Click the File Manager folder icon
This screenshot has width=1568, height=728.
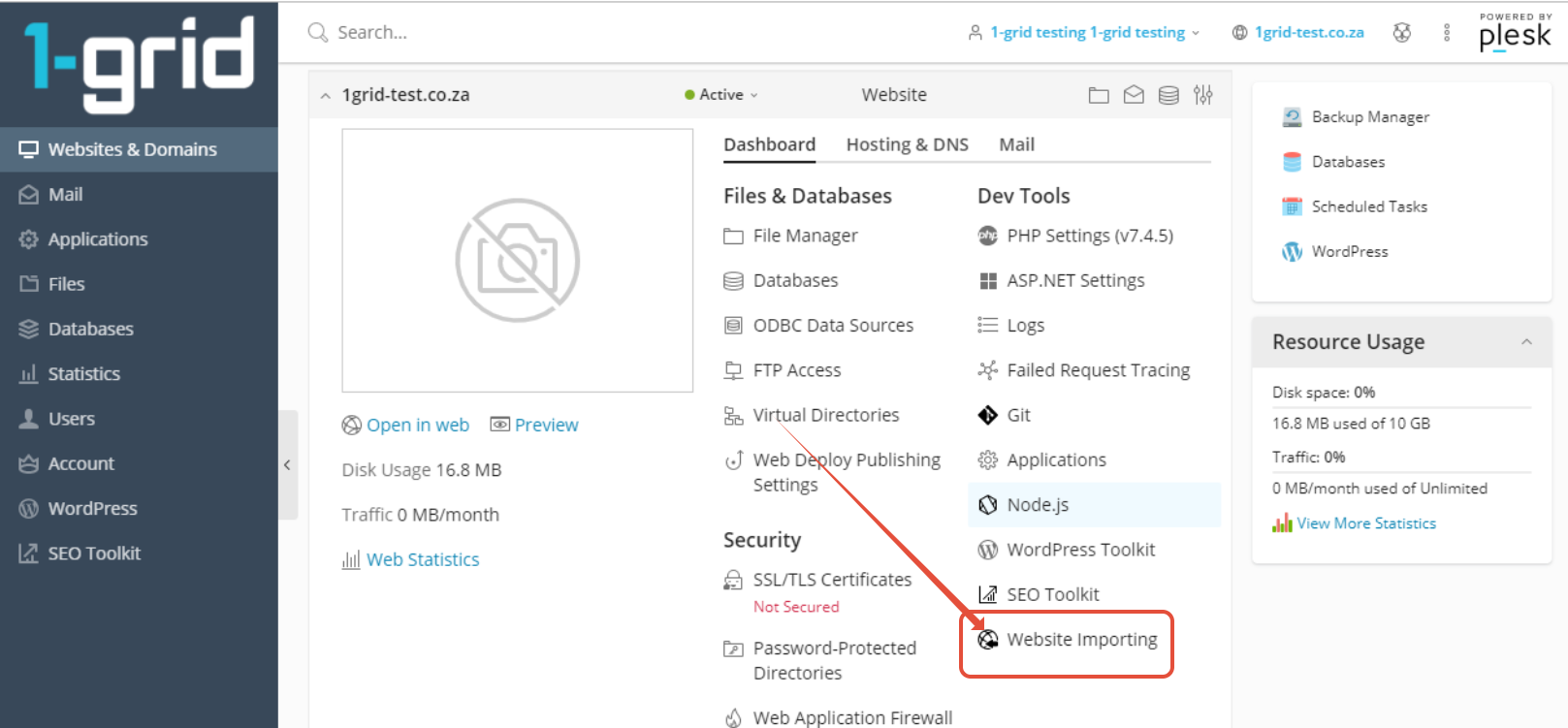click(733, 237)
